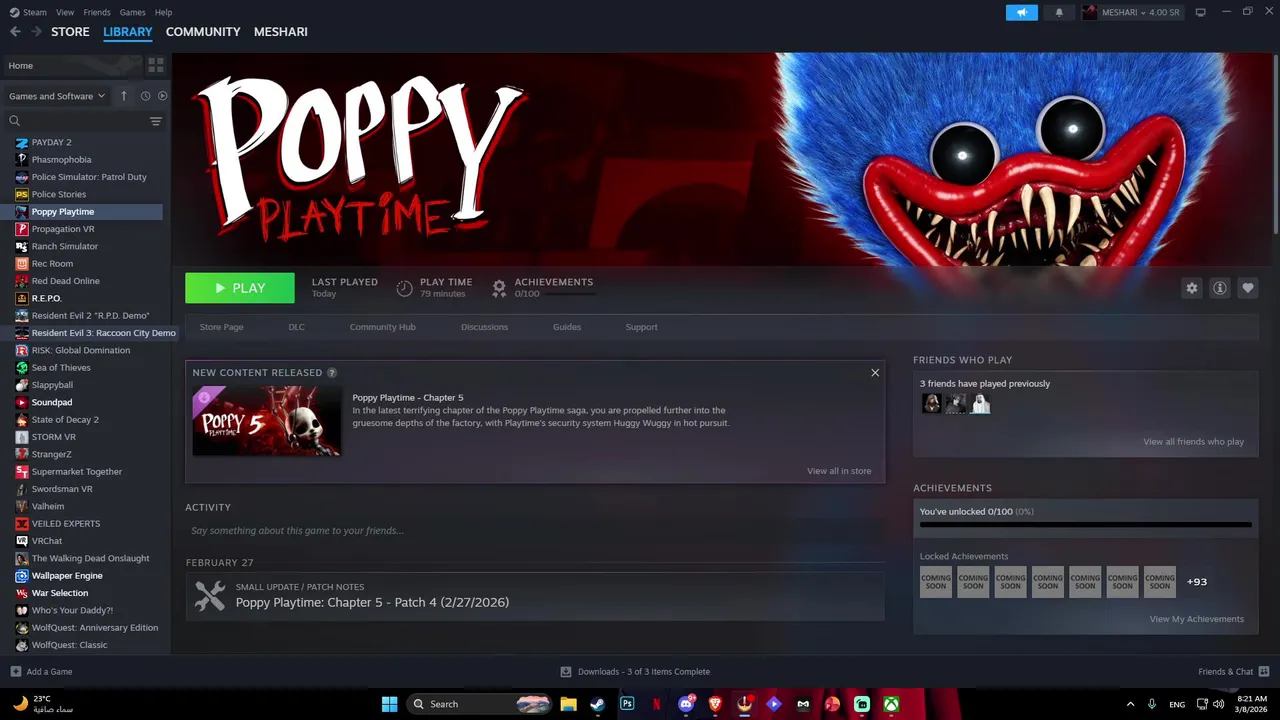Open the Store Page link
The width and height of the screenshot is (1280, 720).
click(x=221, y=327)
